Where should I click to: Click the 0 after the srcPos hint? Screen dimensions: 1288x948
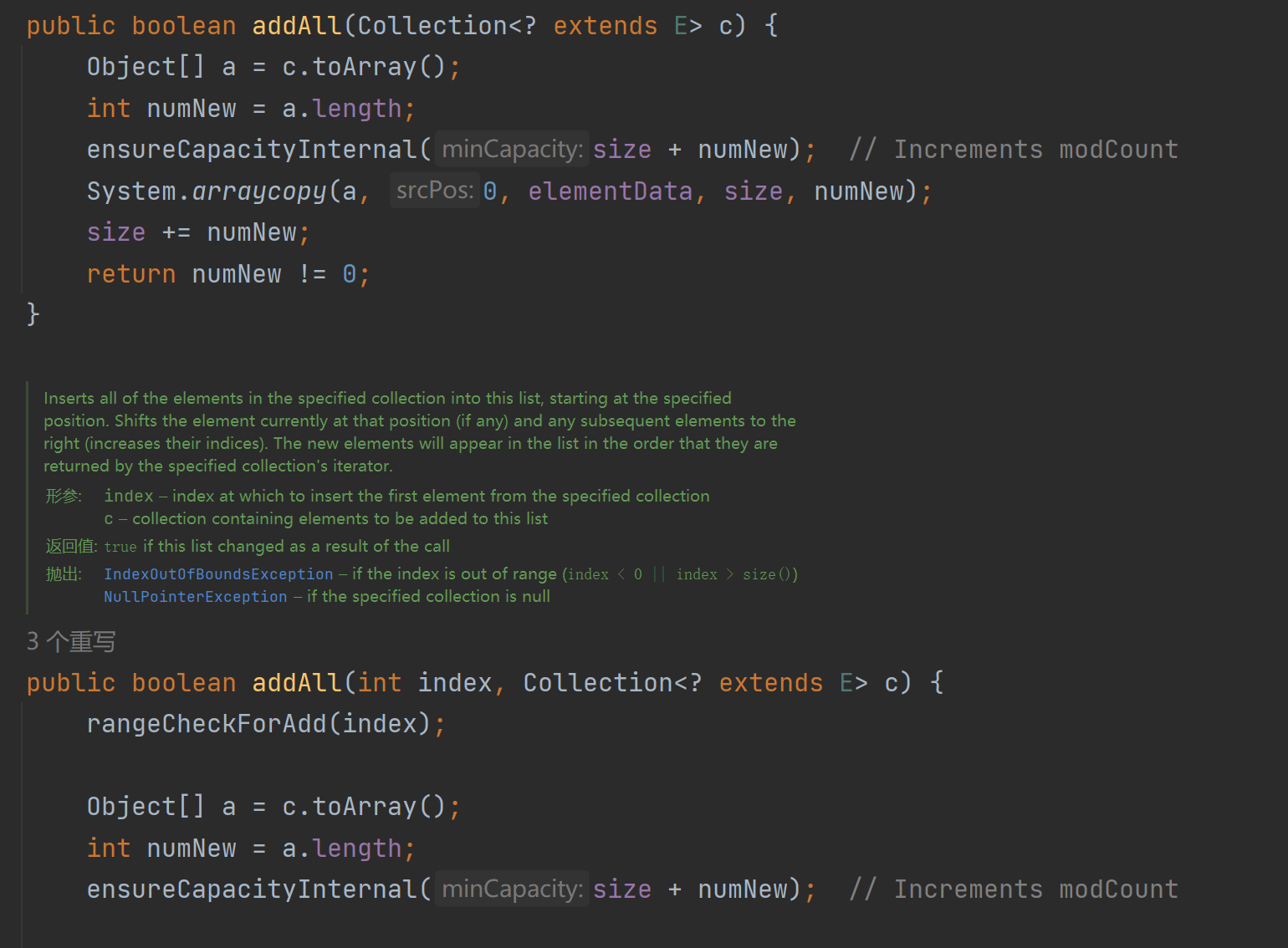(490, 191)
